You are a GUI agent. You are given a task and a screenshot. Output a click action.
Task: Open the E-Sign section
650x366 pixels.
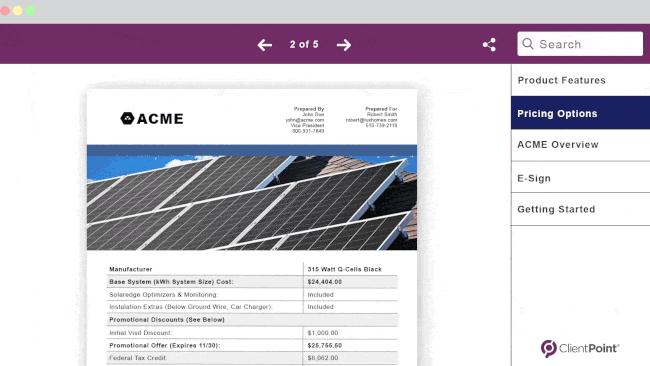[x=580, y=178]
